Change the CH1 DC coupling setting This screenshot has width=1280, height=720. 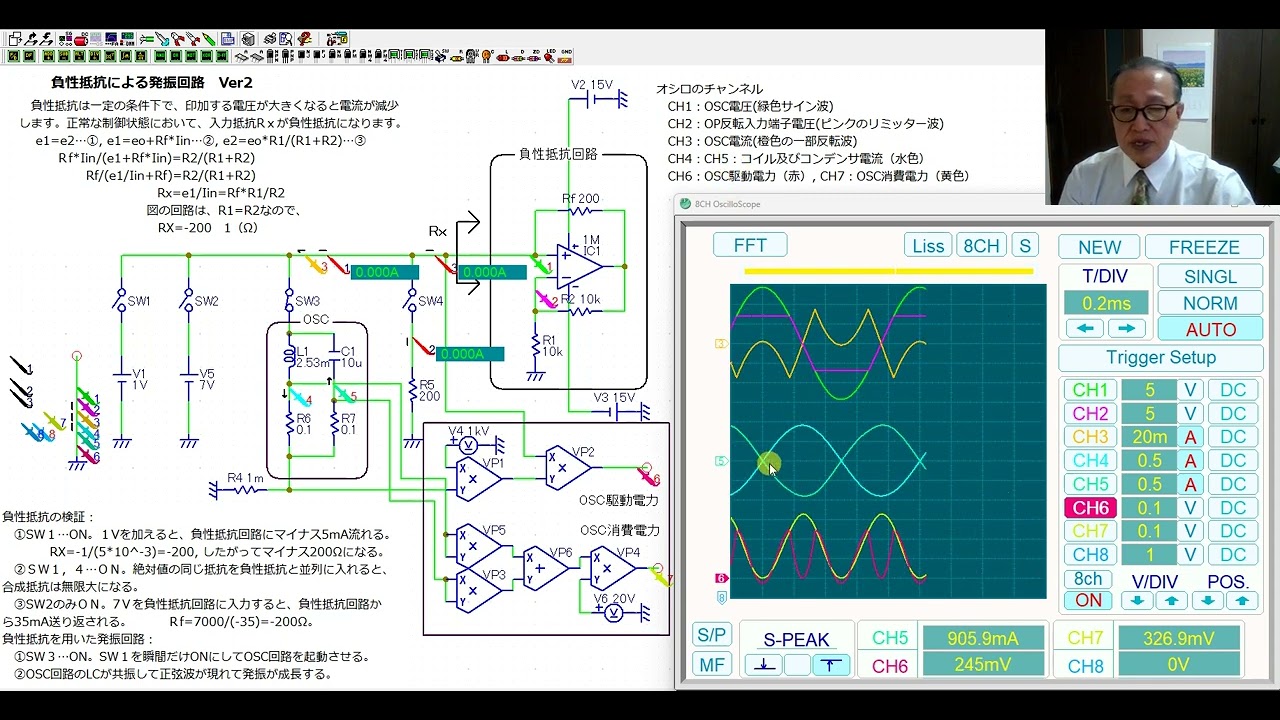point(1233,390)
